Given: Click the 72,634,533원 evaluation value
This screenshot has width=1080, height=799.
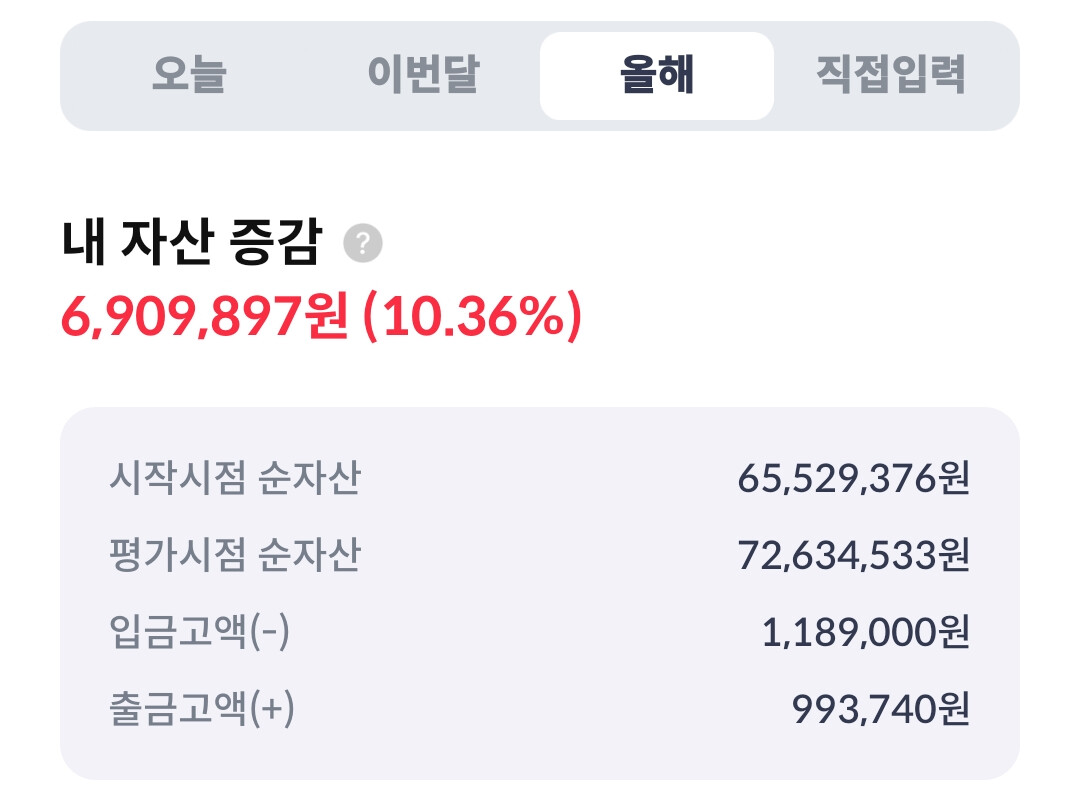Looking at the screenshot, I should (854, 555).
